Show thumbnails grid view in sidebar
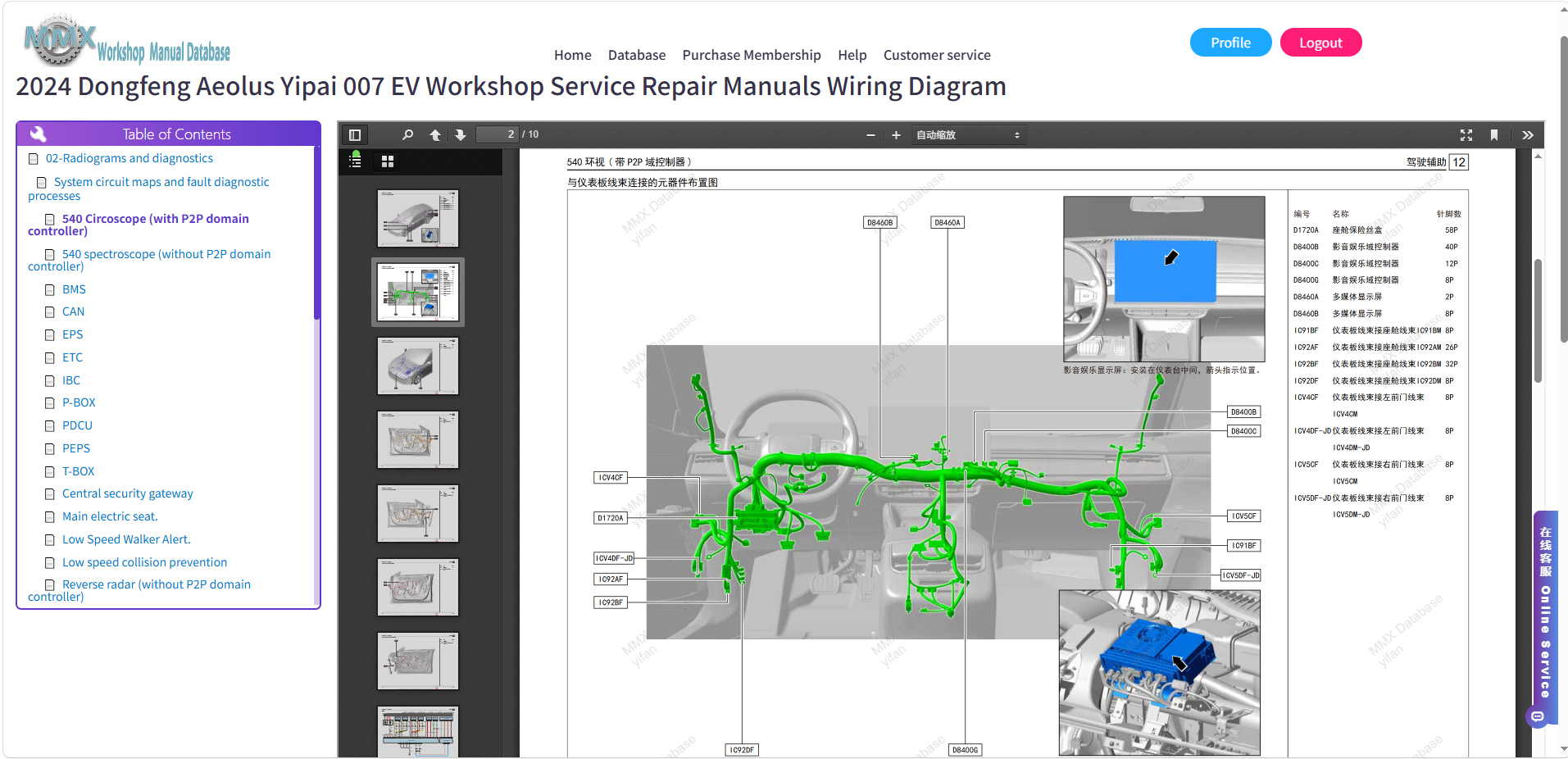The image size is (1568, 759). point(388,161)
